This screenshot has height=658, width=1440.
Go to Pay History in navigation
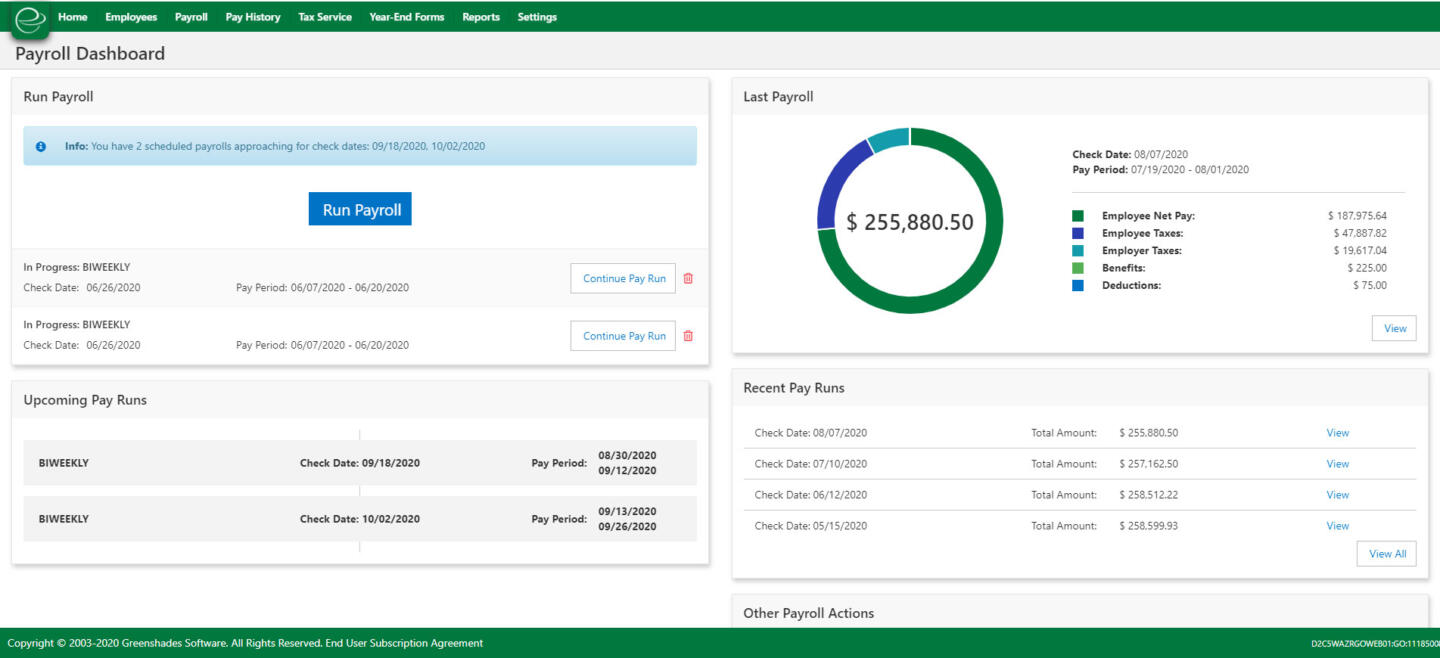253,17
